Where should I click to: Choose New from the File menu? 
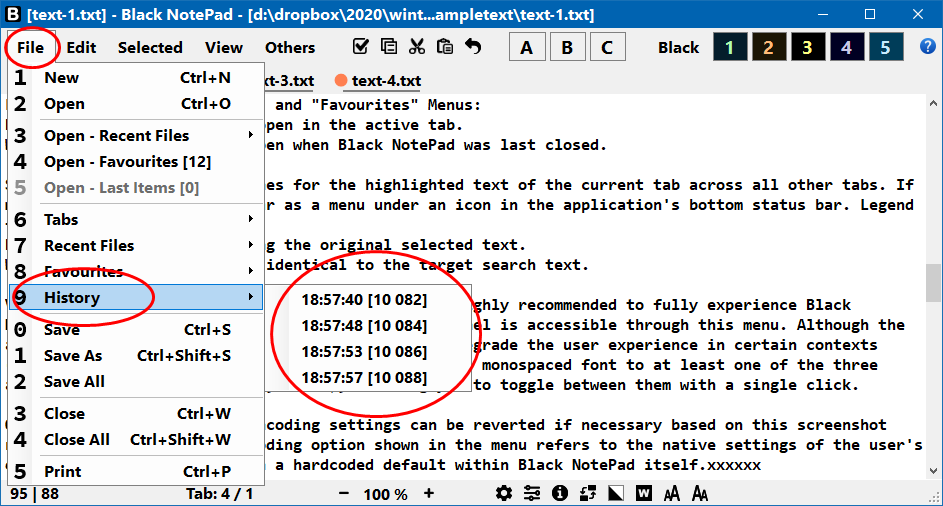coord(137,78)
